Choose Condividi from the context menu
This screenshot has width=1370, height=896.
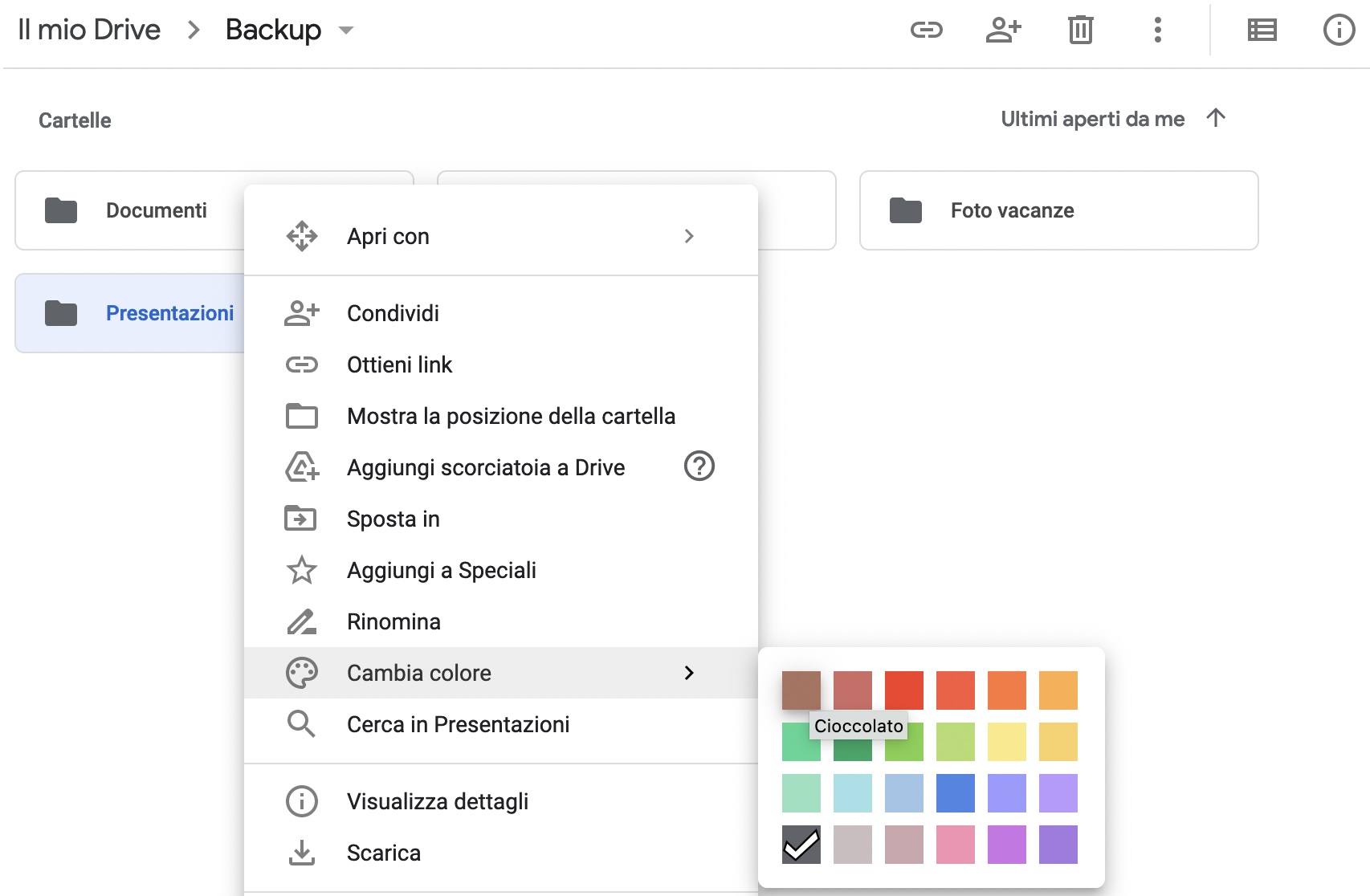tap(501, 313)
